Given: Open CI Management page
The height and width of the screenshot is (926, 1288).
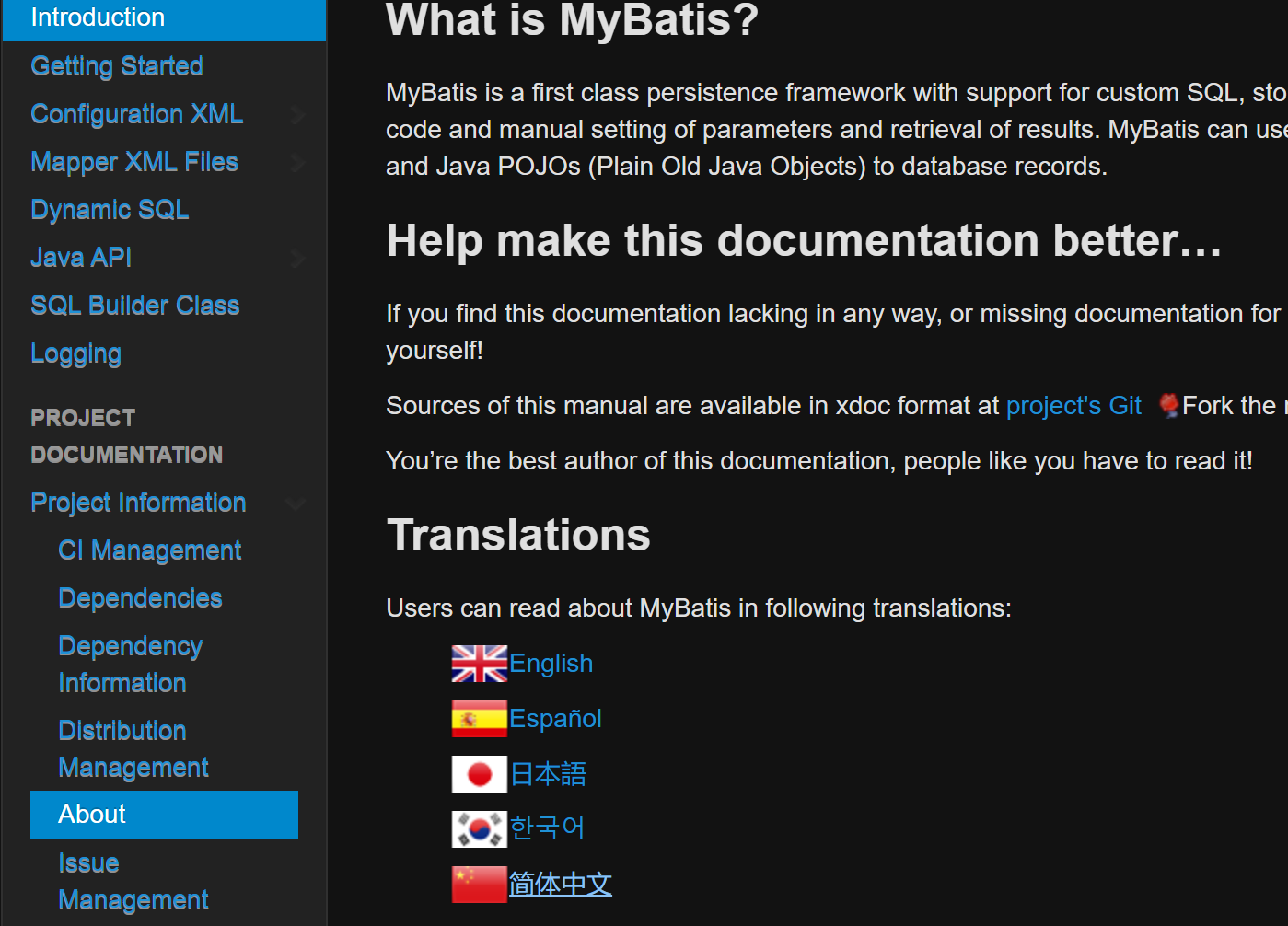Looking at the screenshot, I should click(x=150, y=550).
